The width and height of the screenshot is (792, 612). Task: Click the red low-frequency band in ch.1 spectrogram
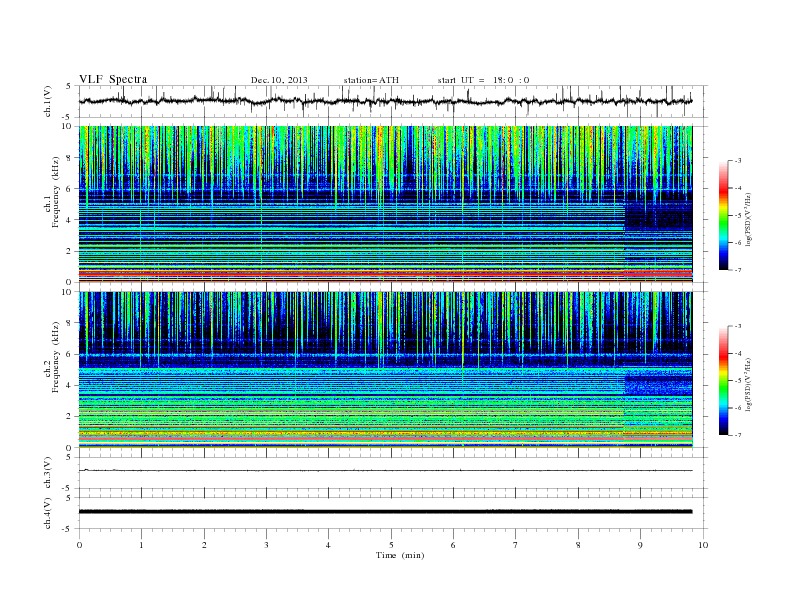385,273
